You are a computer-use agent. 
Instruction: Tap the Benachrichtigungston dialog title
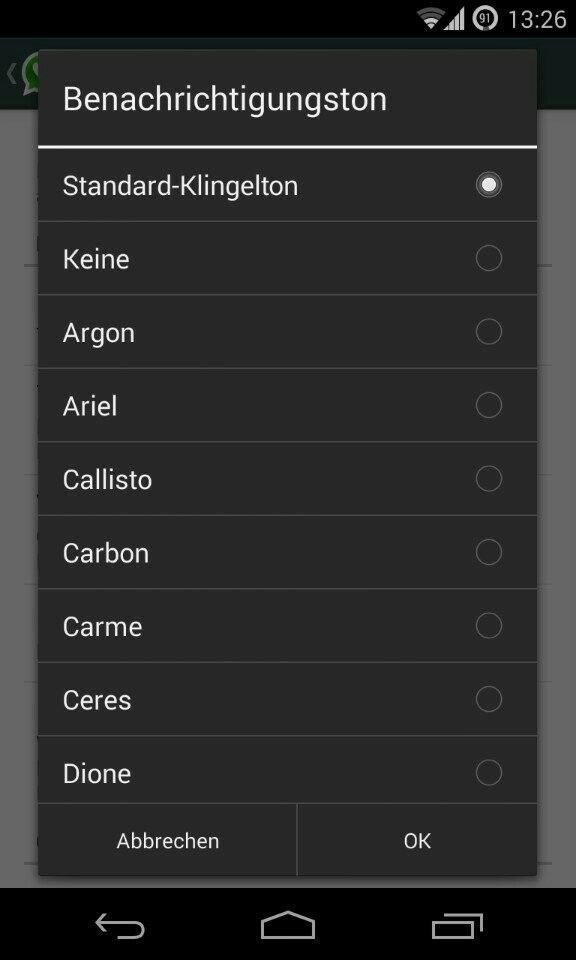click(x=225, y=99)
